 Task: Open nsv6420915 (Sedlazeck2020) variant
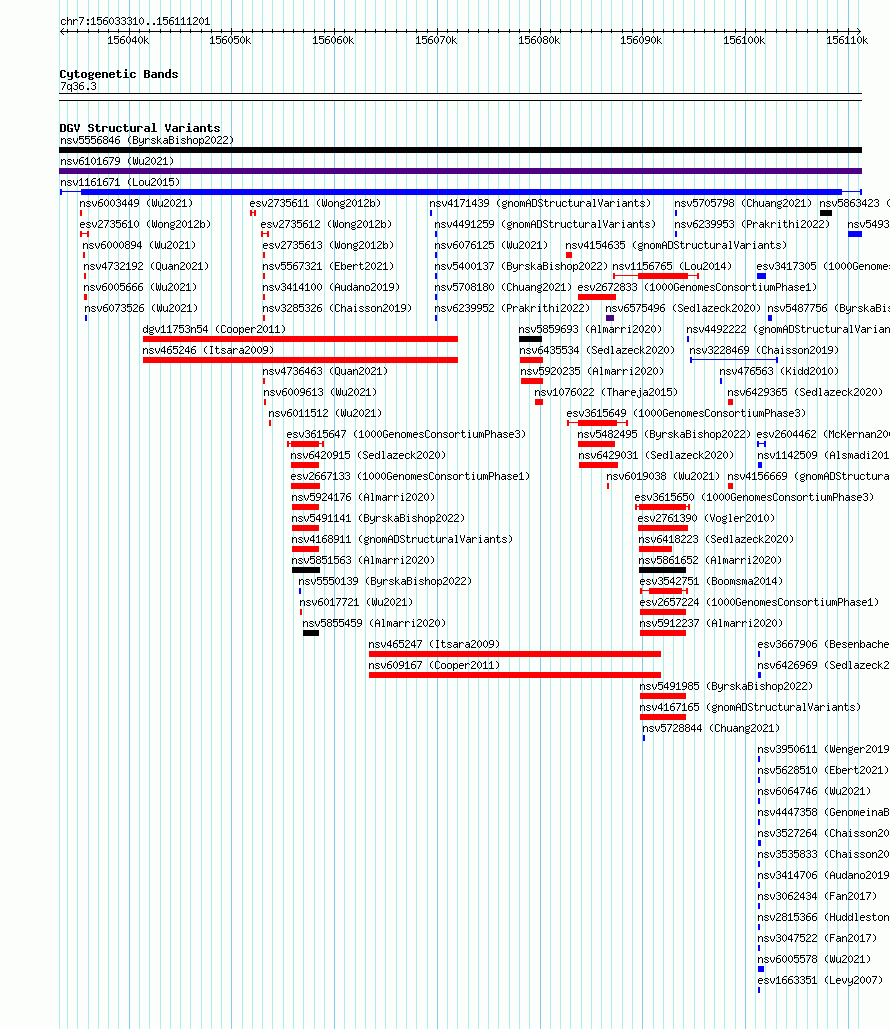coord(368,455)
